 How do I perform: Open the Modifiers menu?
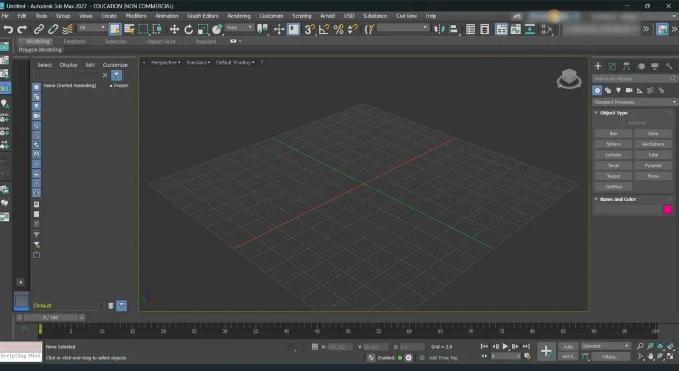click(136, 16)
